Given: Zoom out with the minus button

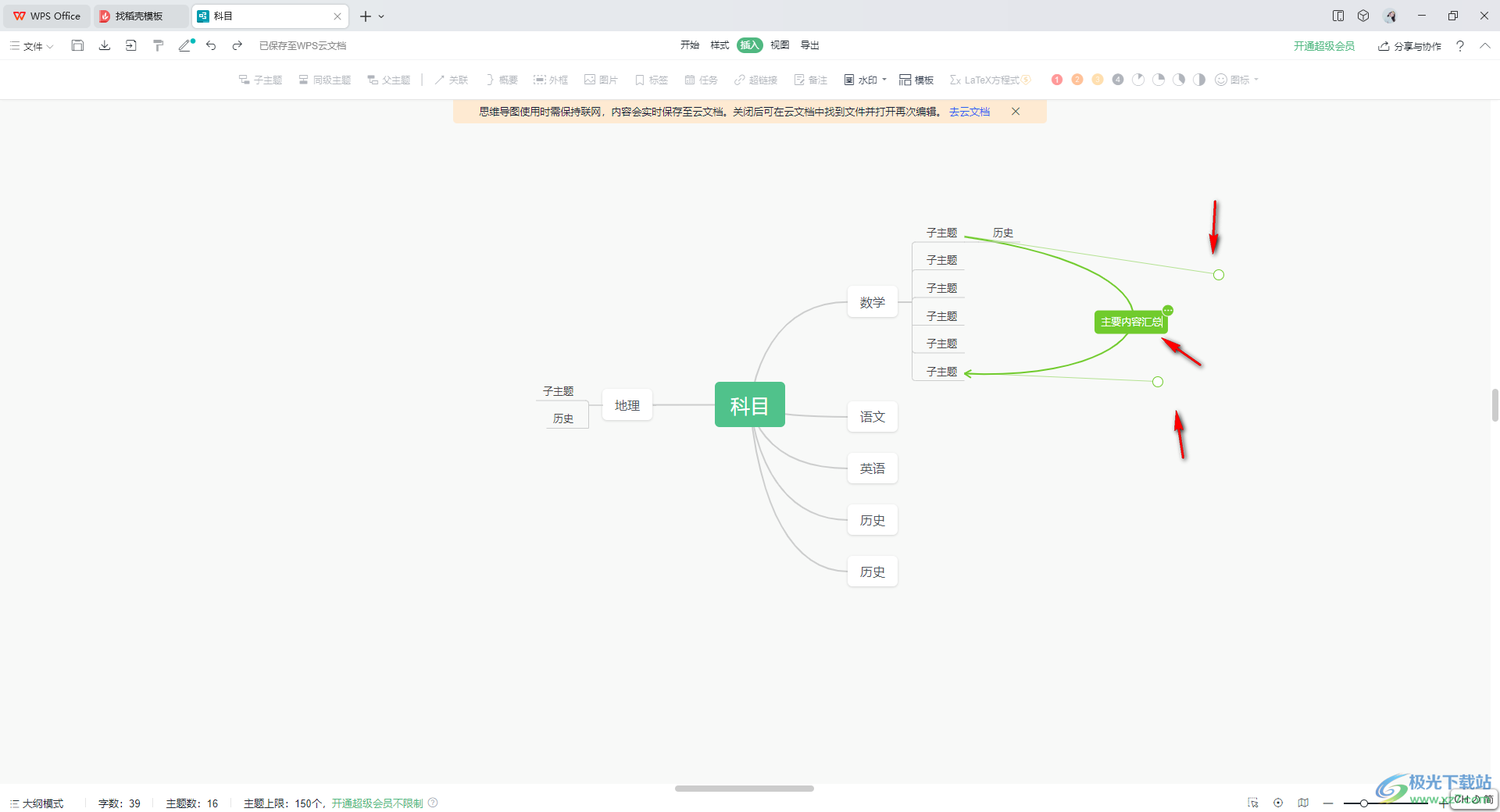Looking at the screenshot, I should coord(1328,803).
